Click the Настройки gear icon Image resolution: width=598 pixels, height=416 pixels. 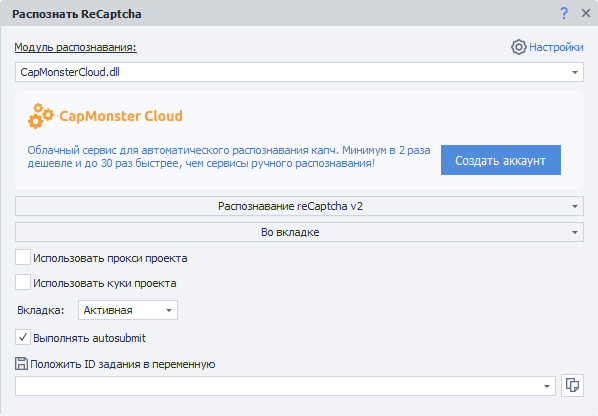coord(518,47)
